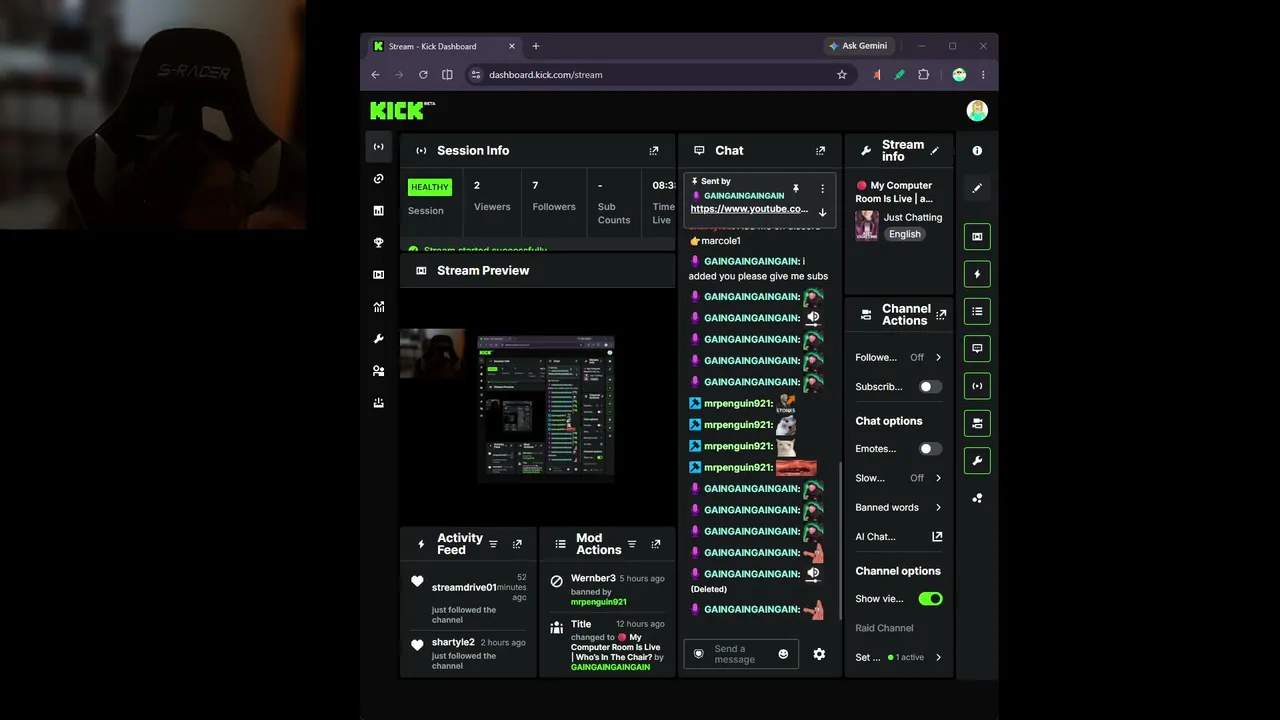Toggle Stream Preview widget in right sidebar

[977, 237]
